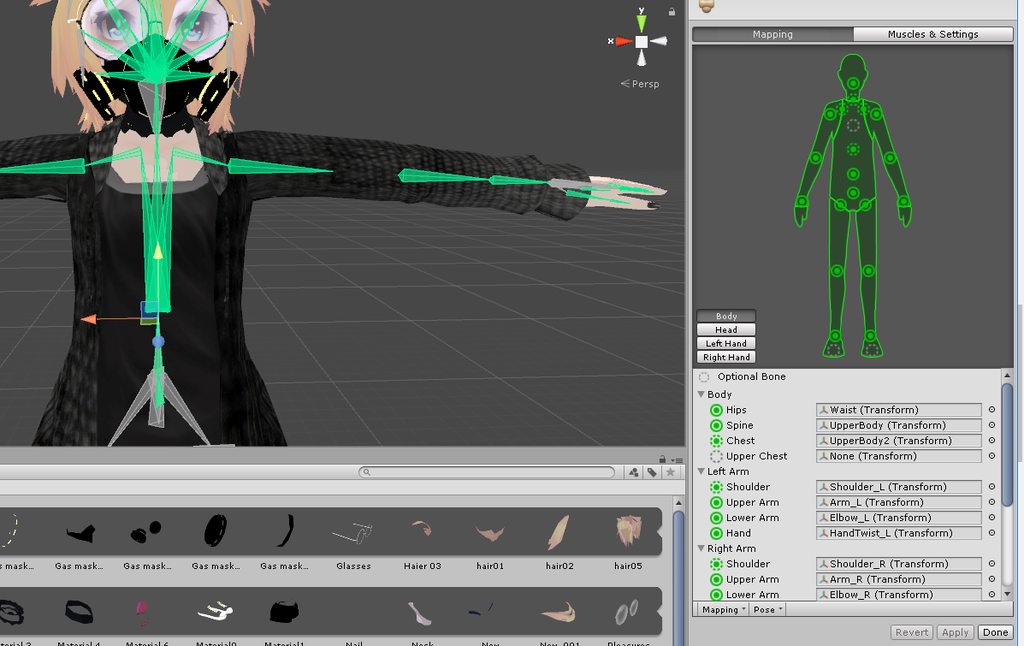Filter project assets by type icon
This screenshot has width=1024, height=646.
click(x=633, y=472)
